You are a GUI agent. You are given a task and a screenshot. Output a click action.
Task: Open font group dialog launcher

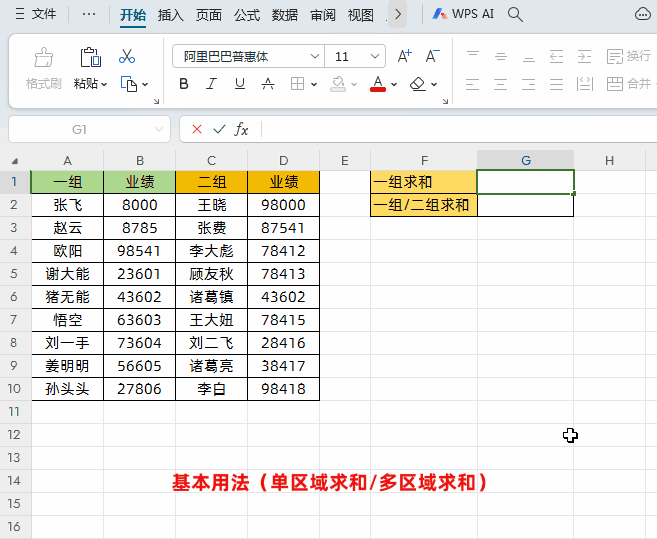click(x=445, y=101)
